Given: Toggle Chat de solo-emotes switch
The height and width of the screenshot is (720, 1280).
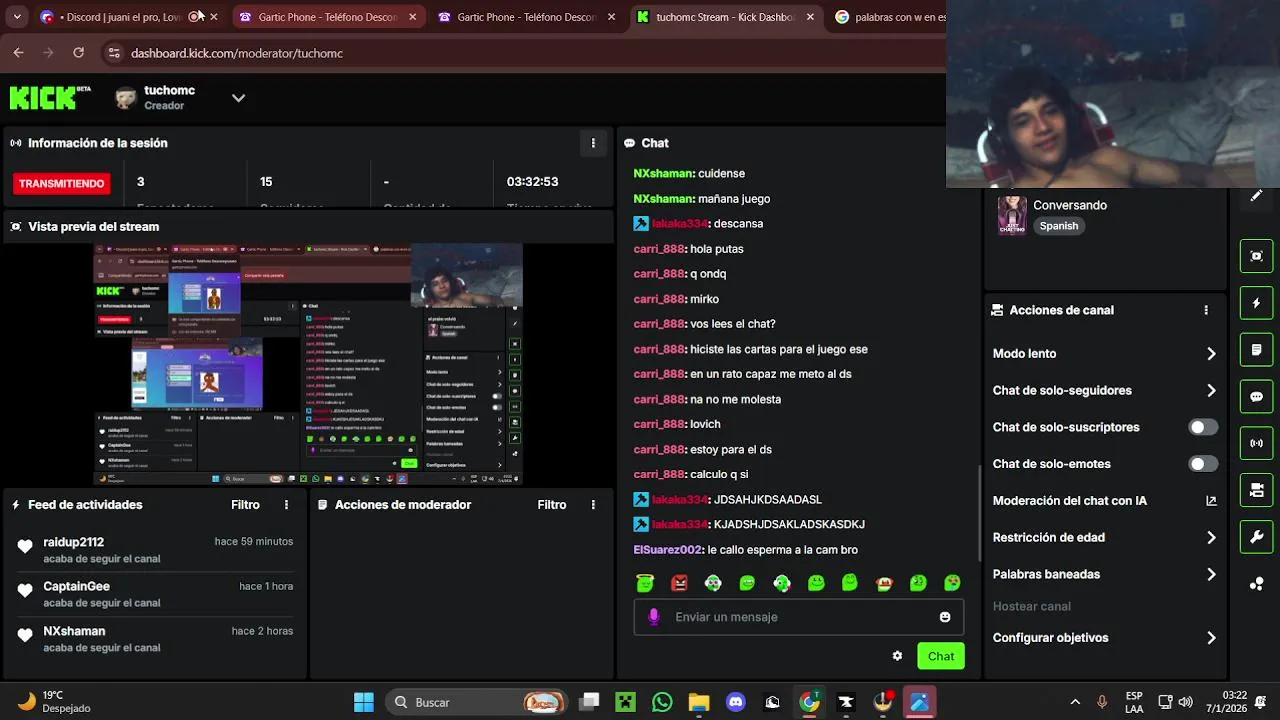Looking at the screenshot, I should point(1203,464).
